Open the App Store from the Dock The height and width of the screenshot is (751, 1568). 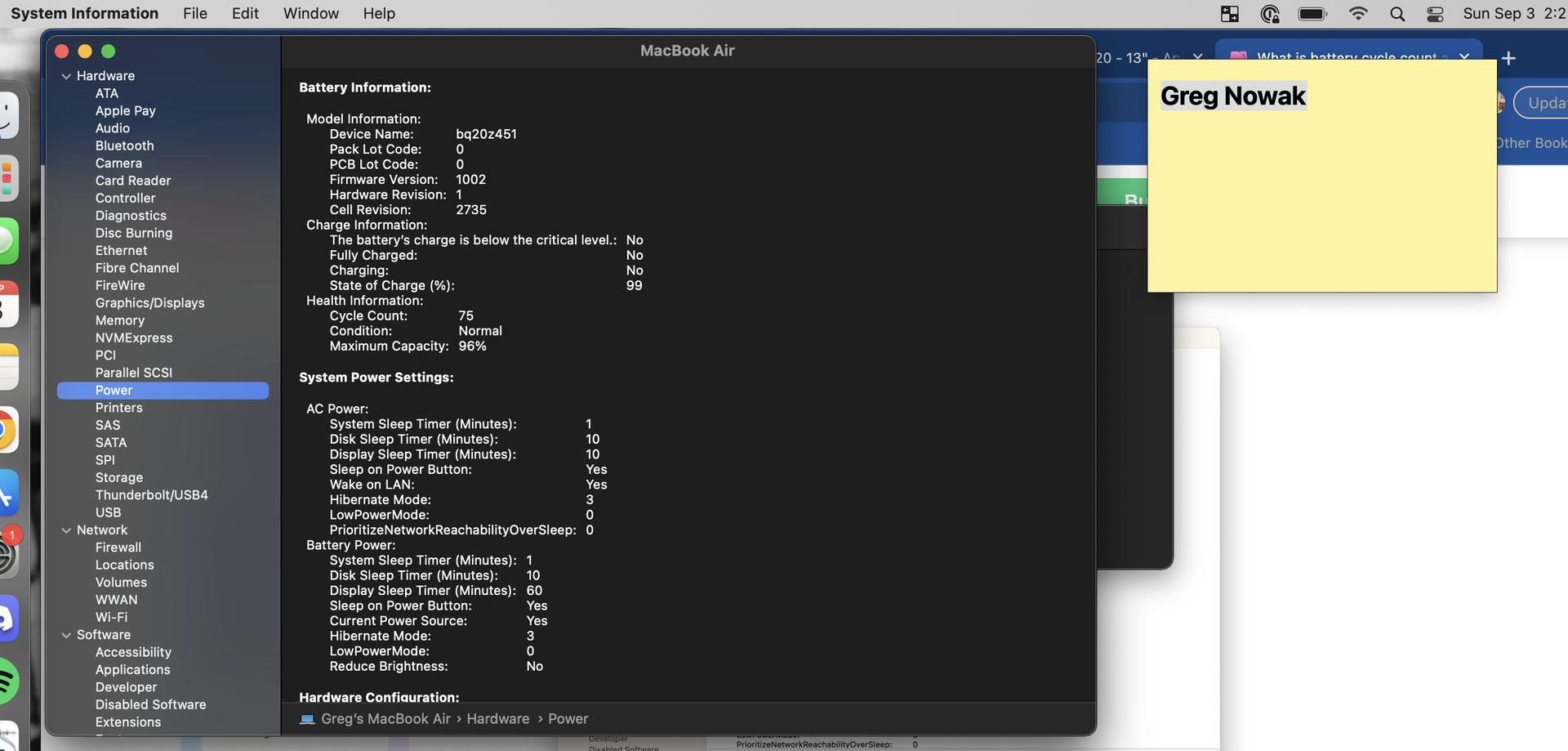7,493
